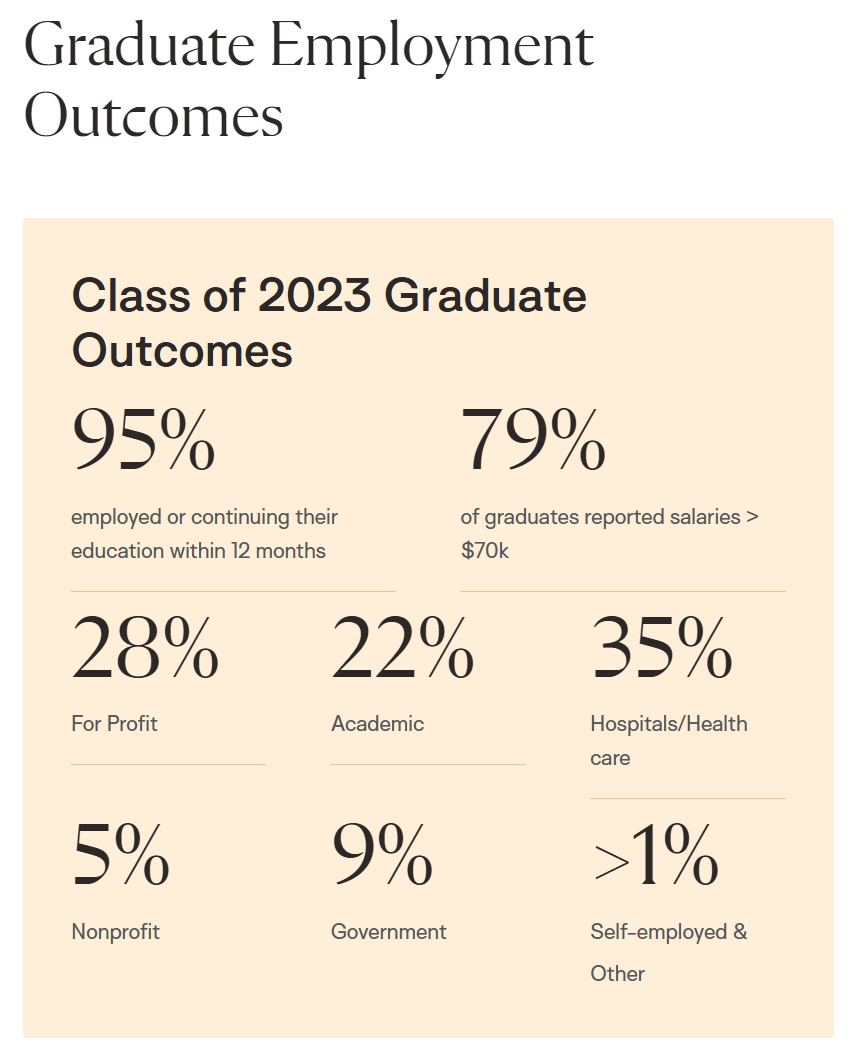Screen dimensions: 855x1058
Task: Select the 35% statistic figure
Action: (x=662, y=648)
